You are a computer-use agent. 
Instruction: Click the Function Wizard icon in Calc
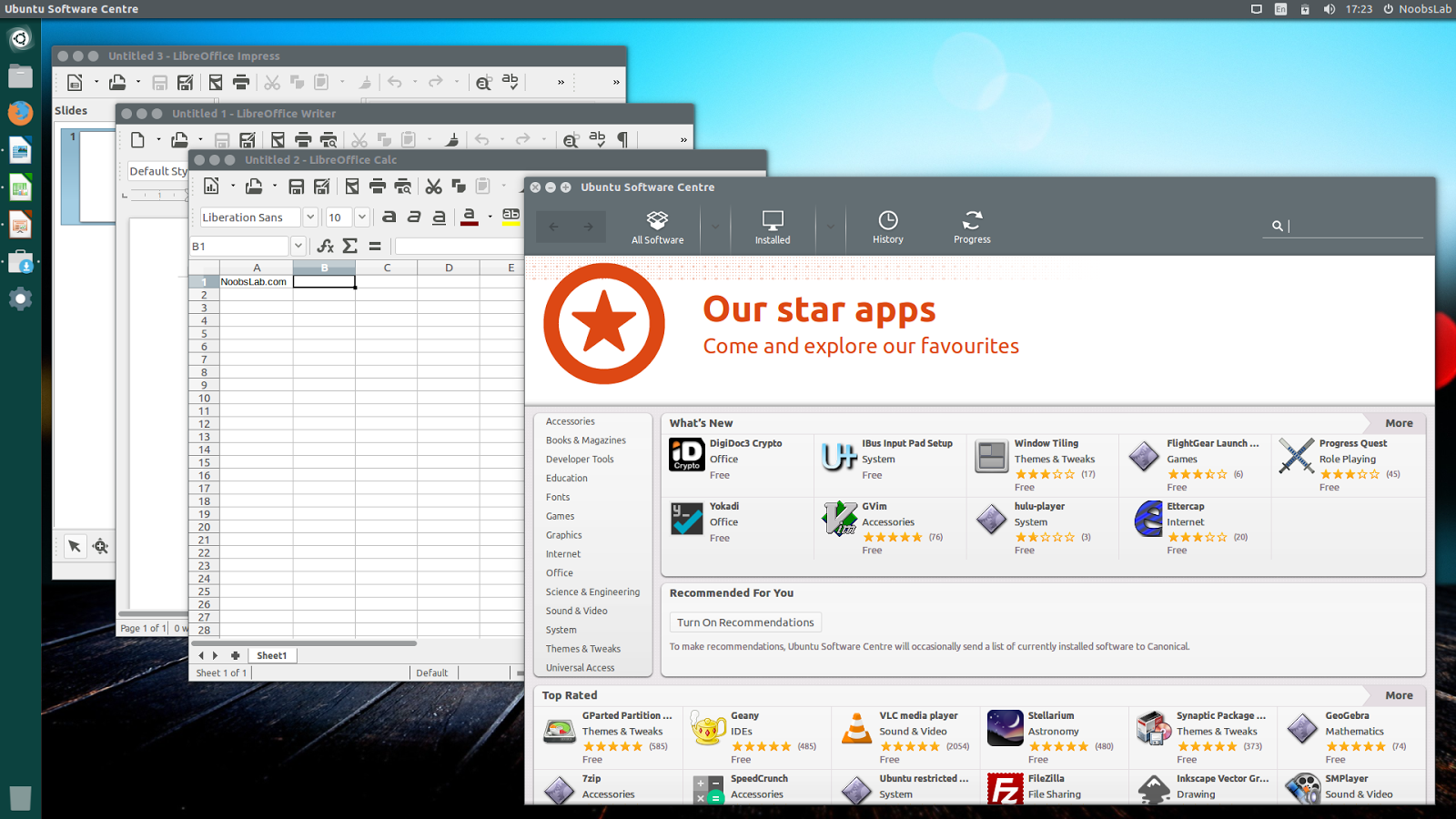click(325, 246)
